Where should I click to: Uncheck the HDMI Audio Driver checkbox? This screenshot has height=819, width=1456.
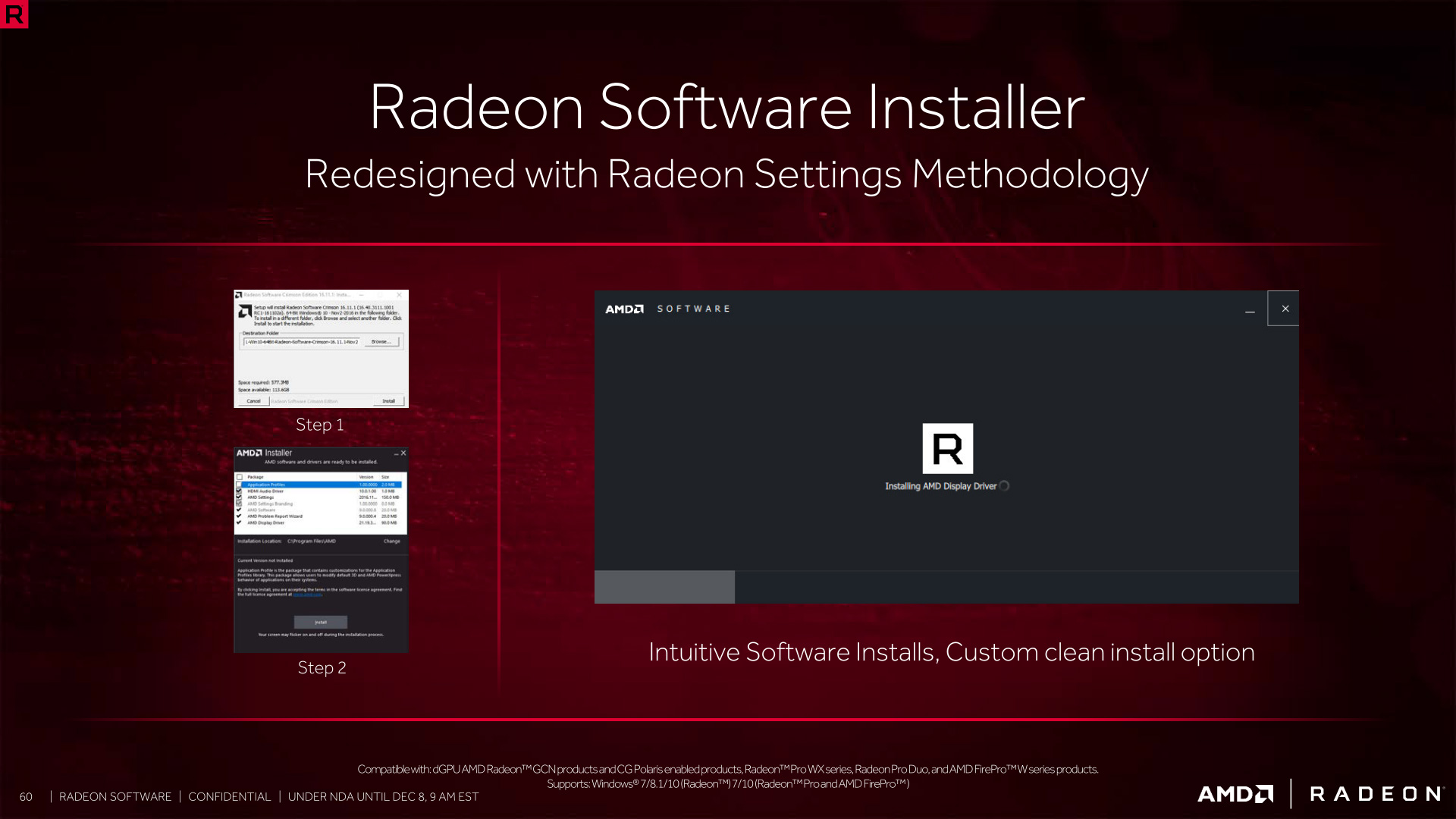(x=240, y=491)
